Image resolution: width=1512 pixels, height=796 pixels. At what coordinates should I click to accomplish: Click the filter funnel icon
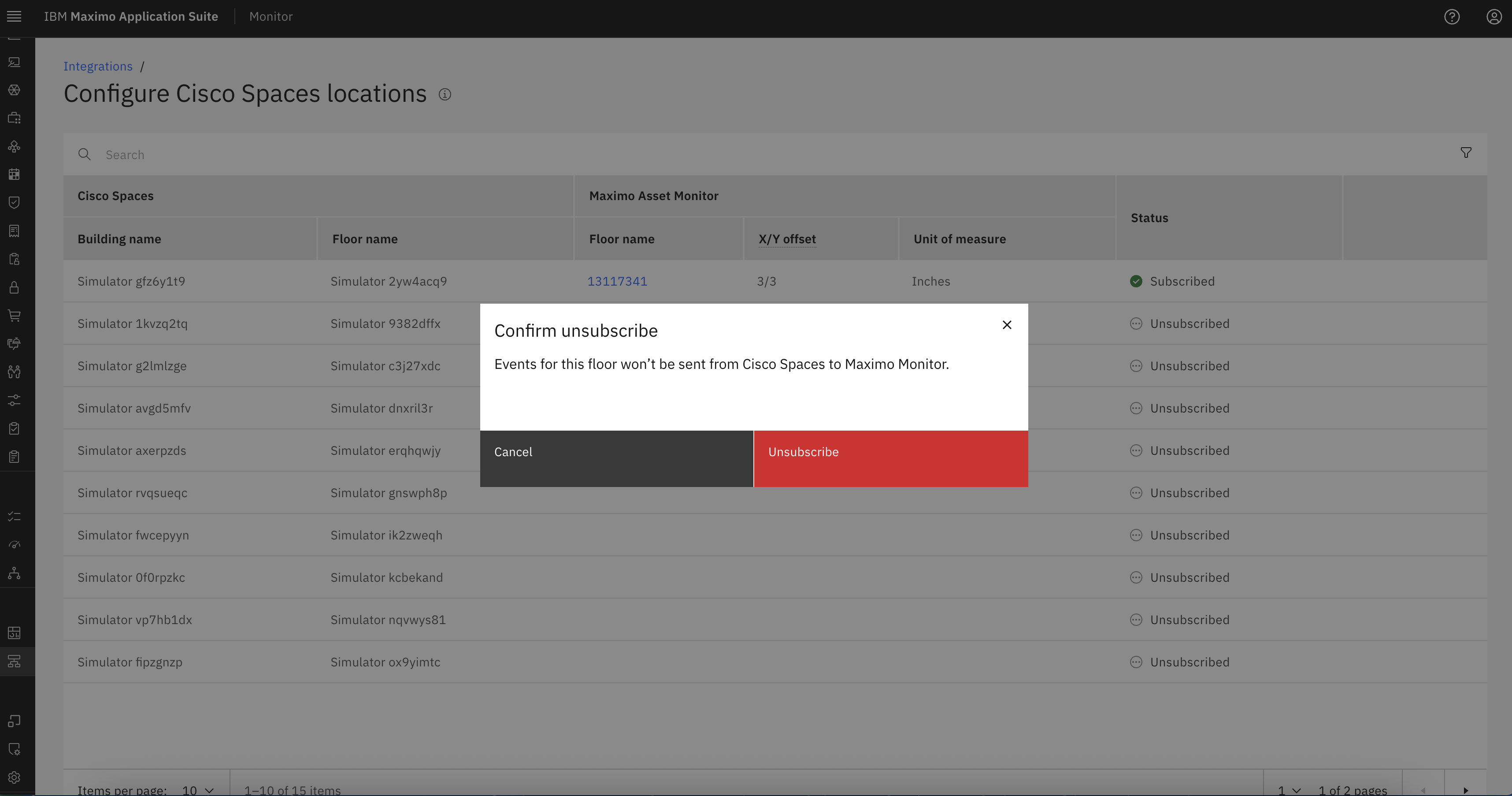pos(1466,153)
